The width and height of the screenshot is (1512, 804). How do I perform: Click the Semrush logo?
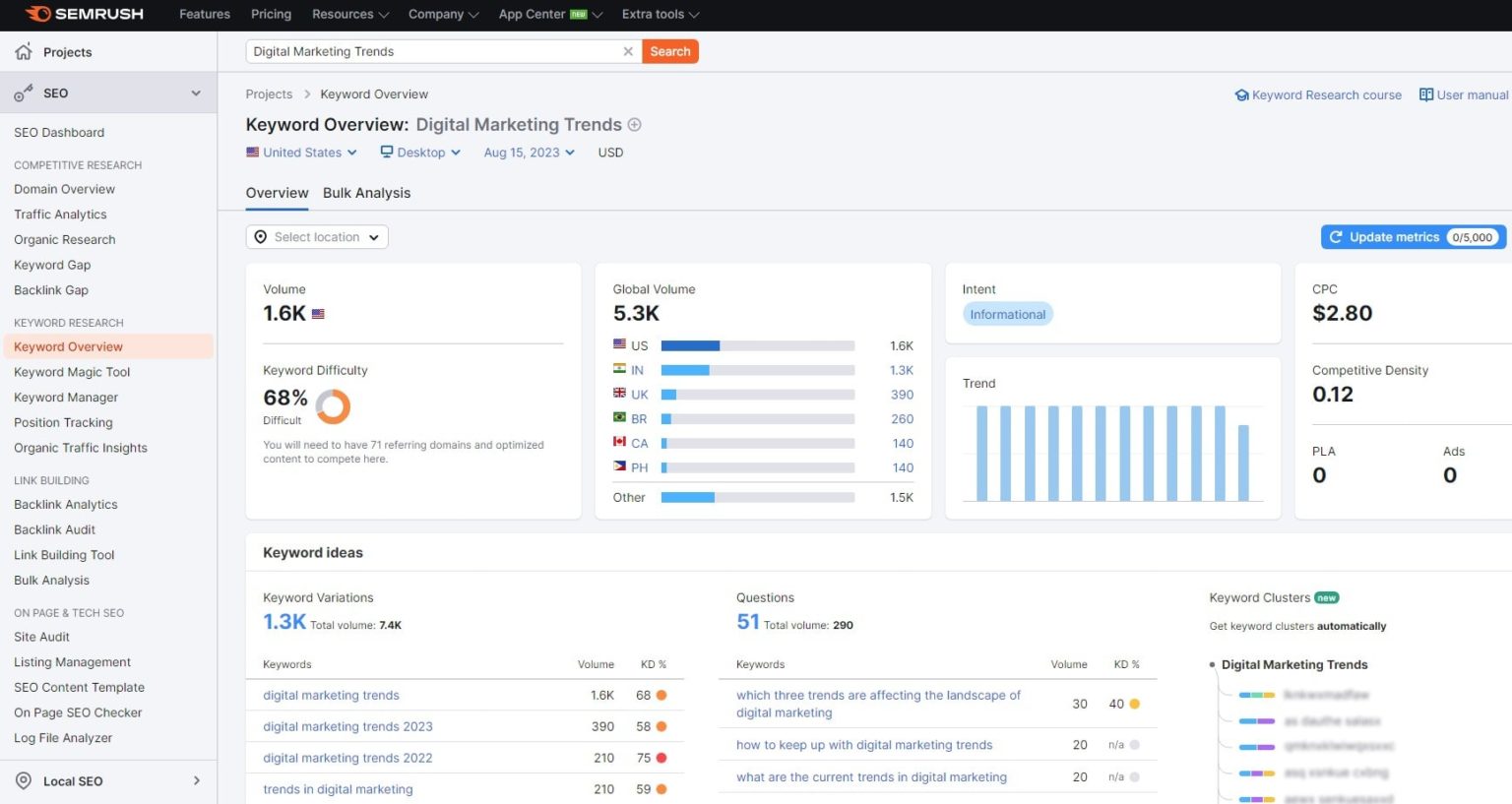point(85,14)
